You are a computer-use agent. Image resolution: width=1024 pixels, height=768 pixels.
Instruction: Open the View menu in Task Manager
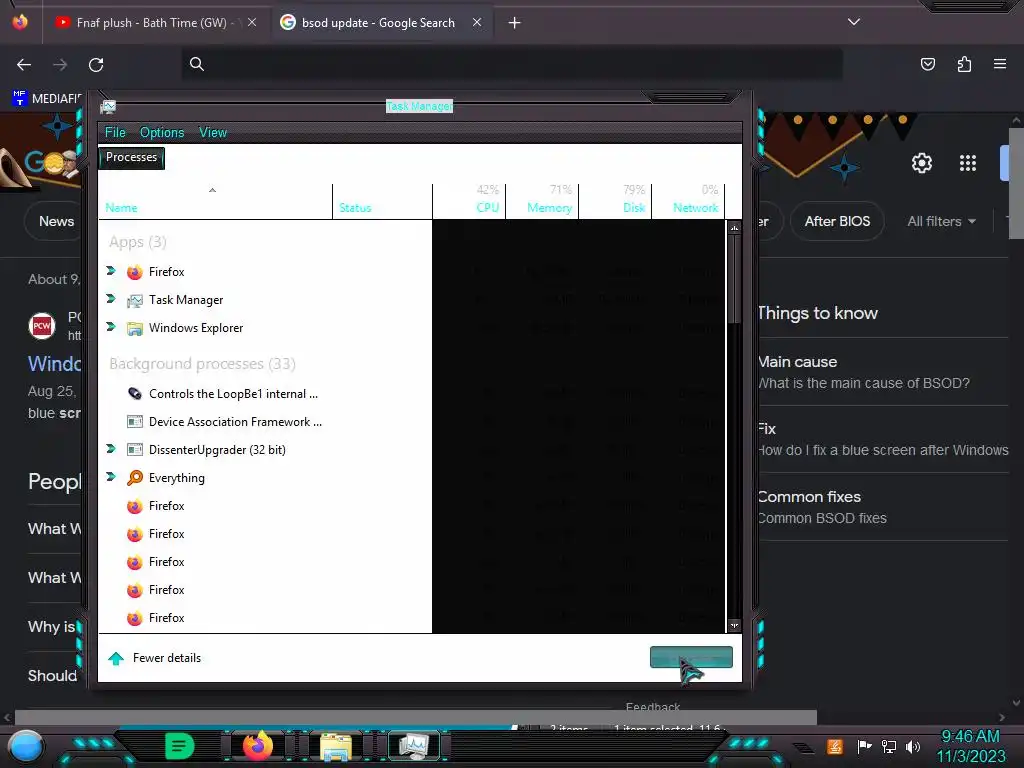[213, 133]
